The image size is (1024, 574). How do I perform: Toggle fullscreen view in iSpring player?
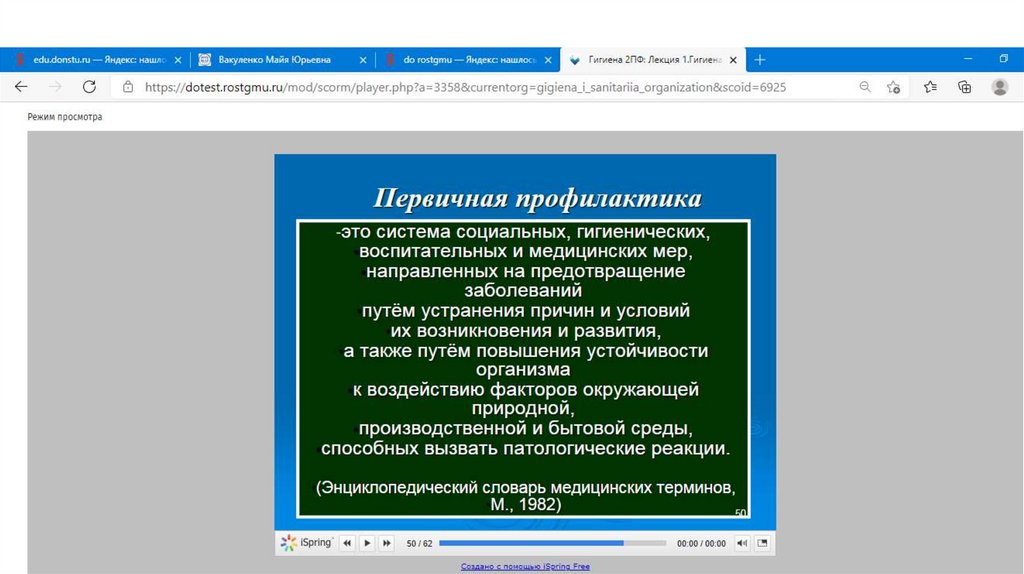[762, 543]
